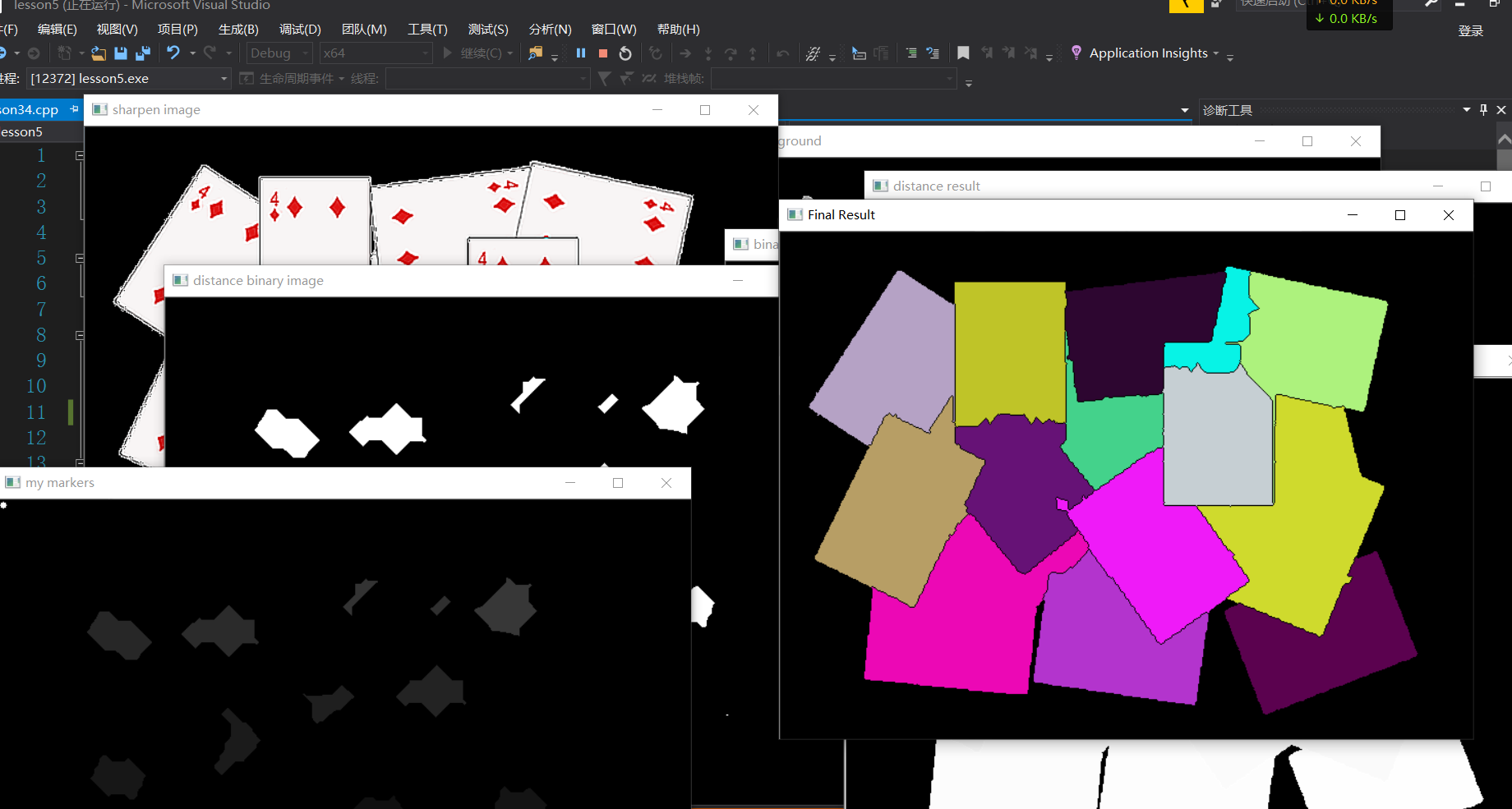Open the 调试(D) menu
This screenshot has height=809, width=1512.
point(300,30)
